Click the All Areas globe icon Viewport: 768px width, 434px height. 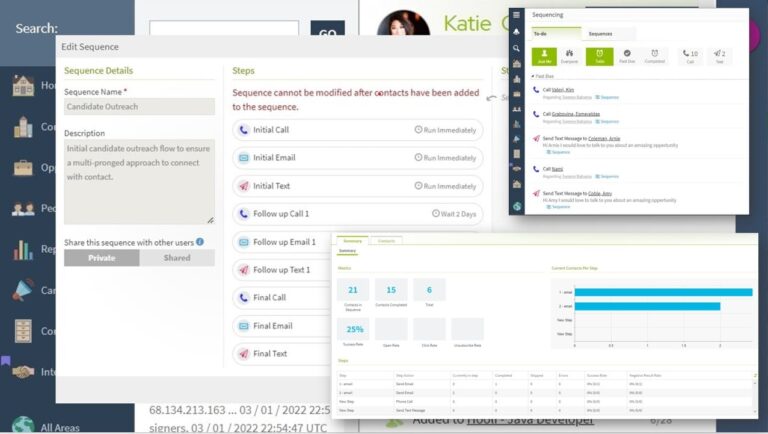[23, 425]
